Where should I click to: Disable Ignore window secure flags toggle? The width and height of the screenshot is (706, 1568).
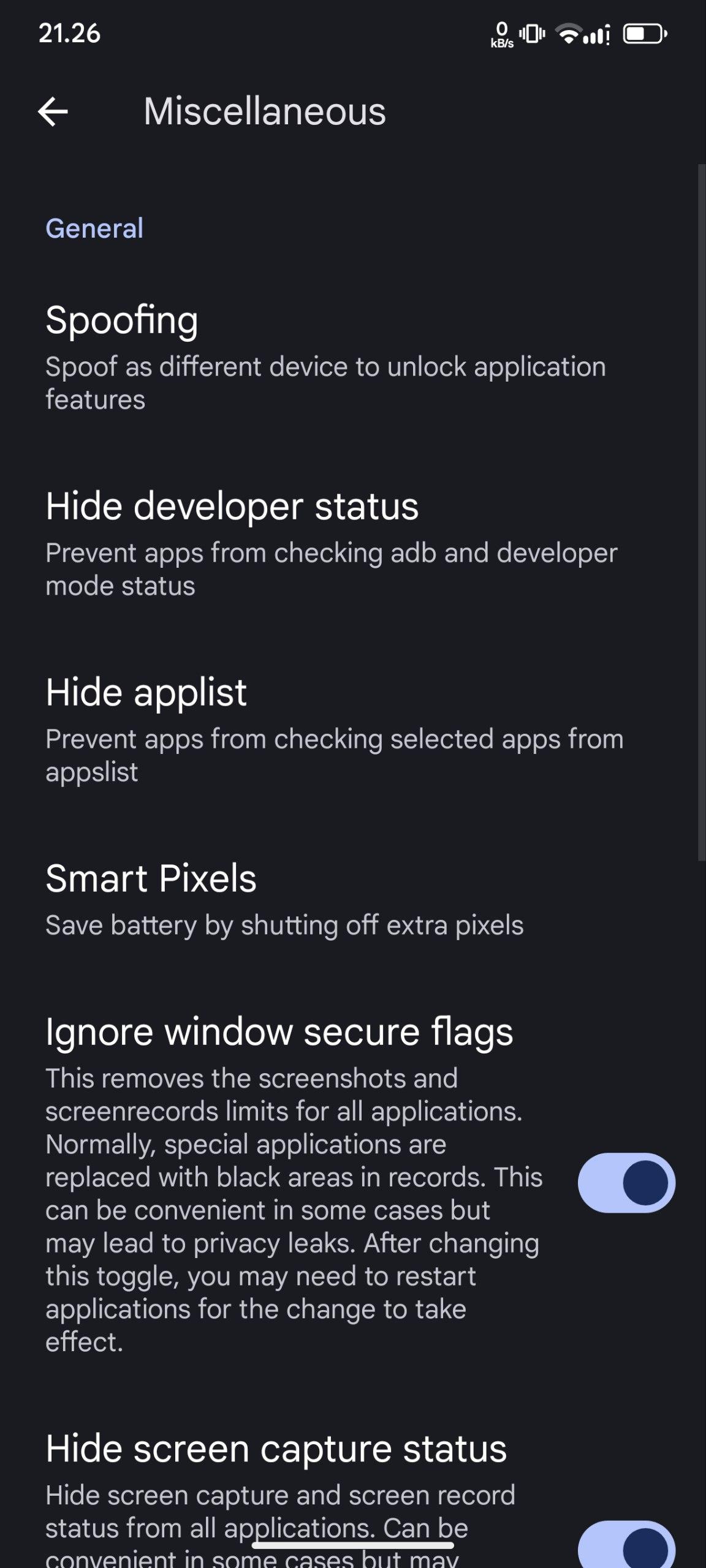(x=626, y=1183)
